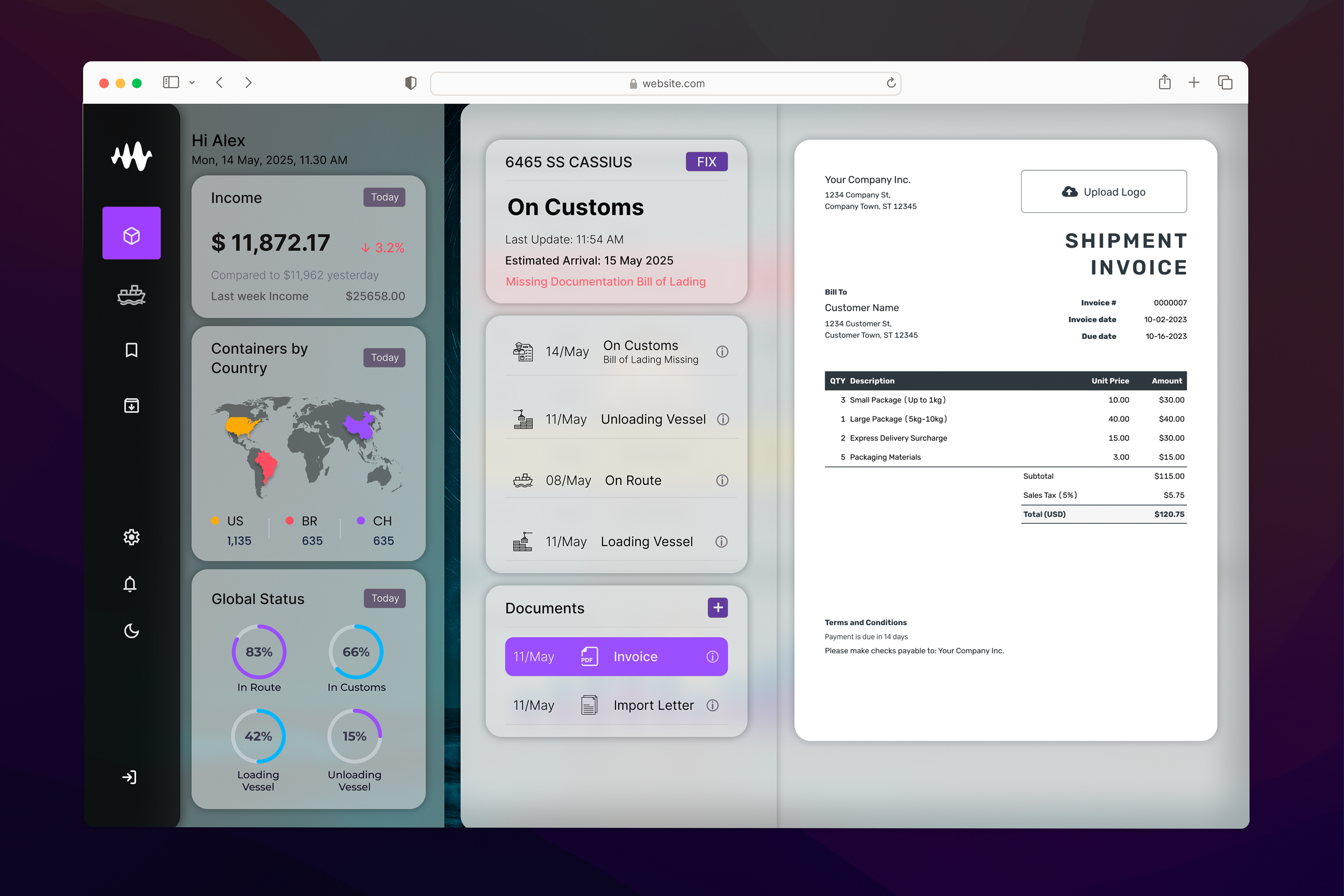Viewport: 1344px width, 896px height.
Task: Click the logout icon in sidebar
Action: pyautogui.click(x=130, y=777)
